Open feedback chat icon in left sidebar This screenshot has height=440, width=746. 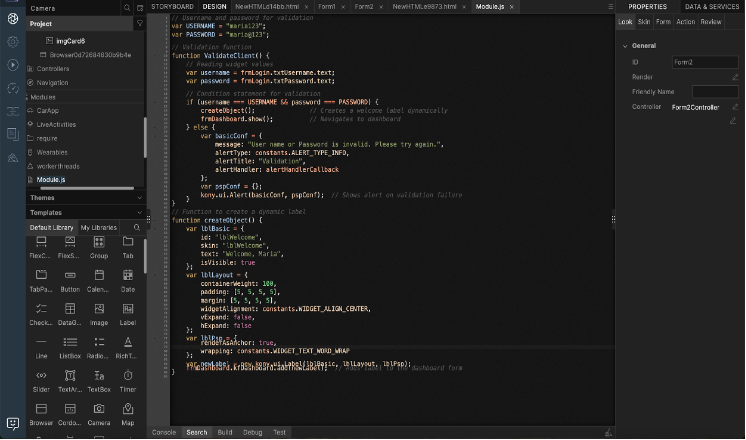click(13, 424)
